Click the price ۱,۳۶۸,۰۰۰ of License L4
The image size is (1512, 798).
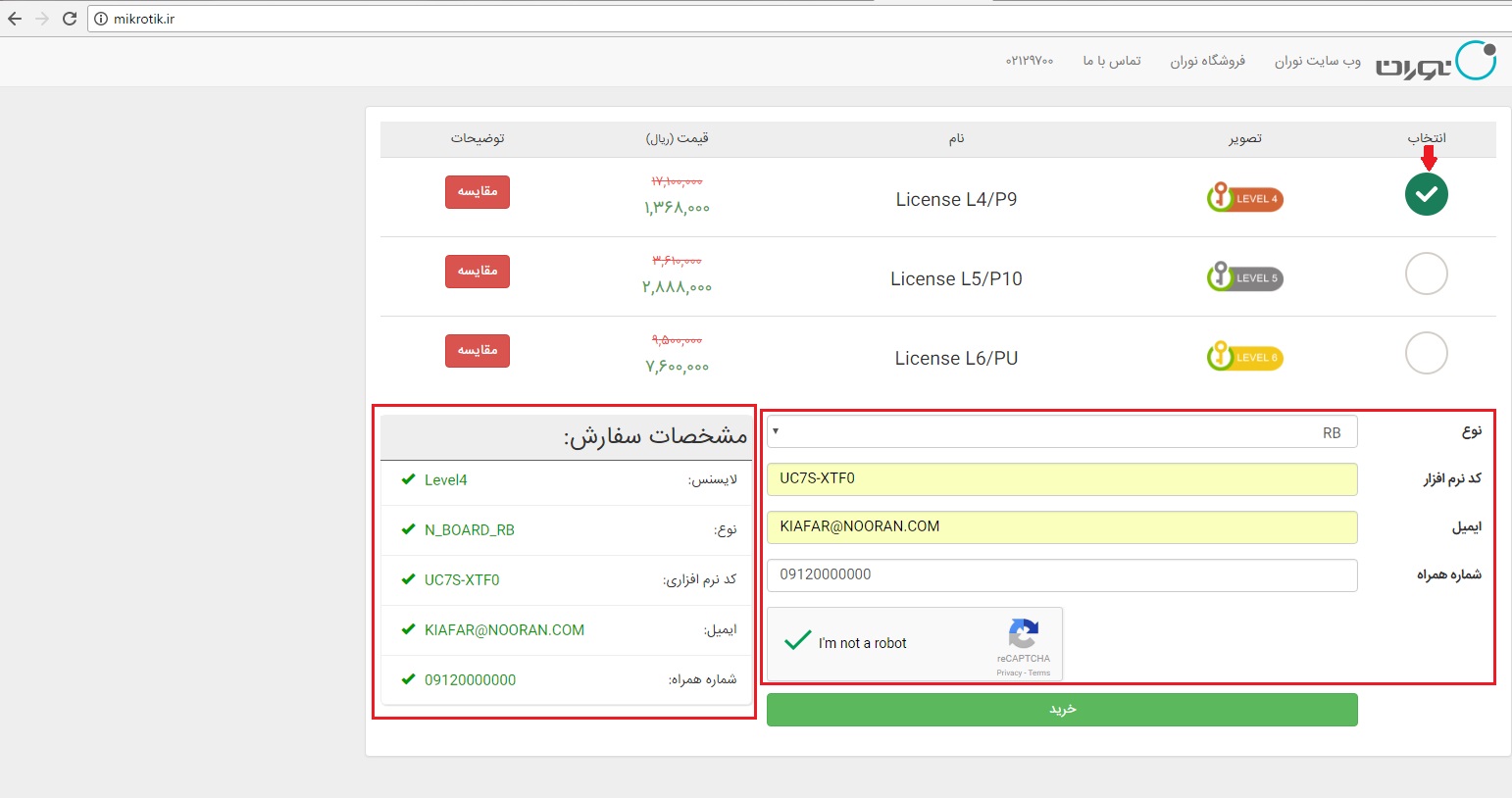click(x=677, y=208)
